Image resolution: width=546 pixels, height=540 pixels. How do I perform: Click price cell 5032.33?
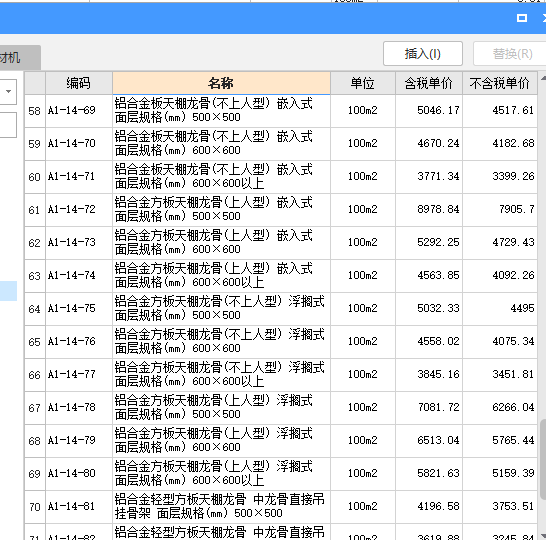click(429, 309)
